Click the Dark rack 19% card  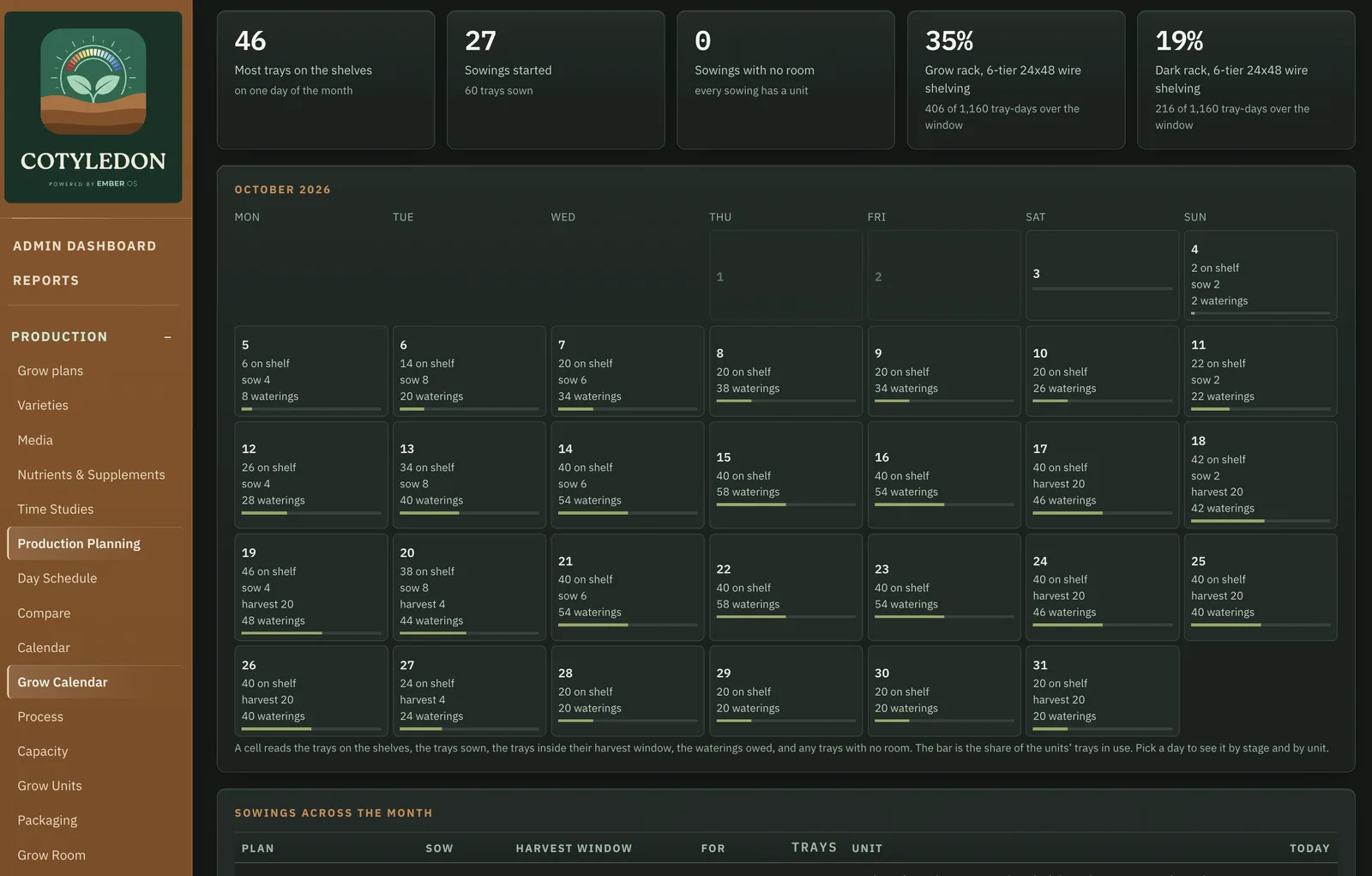click(1246, 80)
